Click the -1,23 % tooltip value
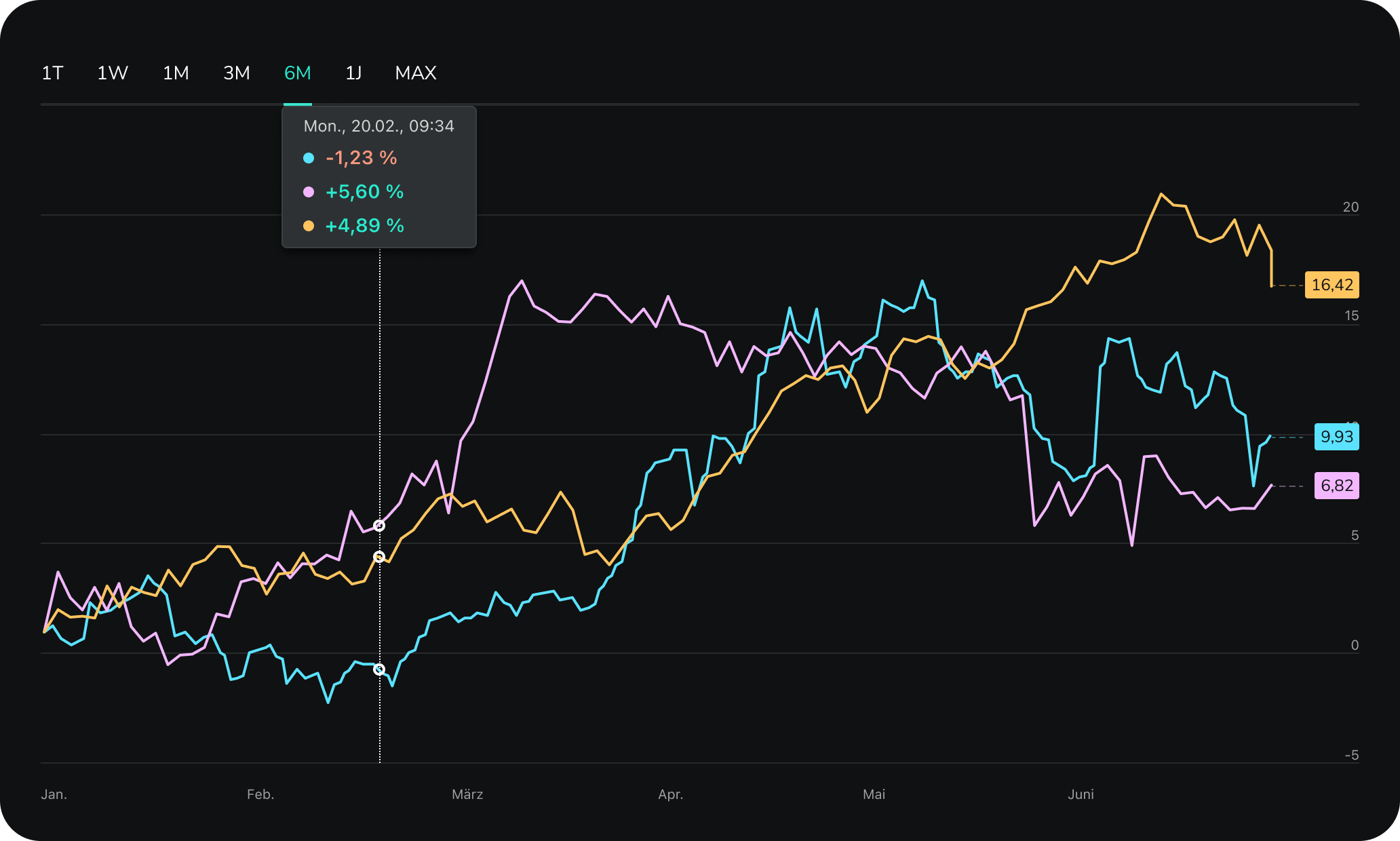The image size is (1400, 841). [x=362, y=158]
